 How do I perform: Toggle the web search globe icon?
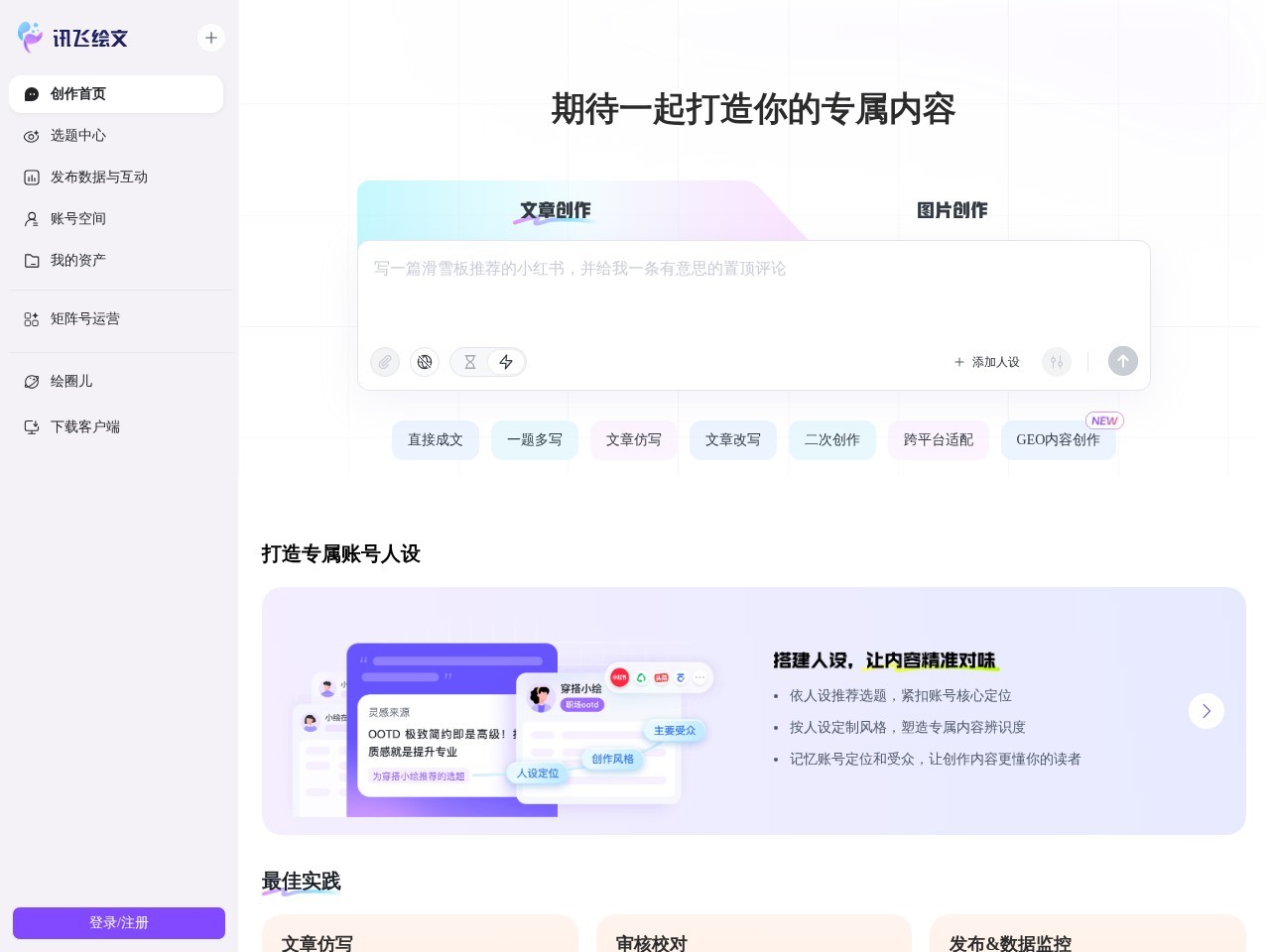tap(425, 362)
